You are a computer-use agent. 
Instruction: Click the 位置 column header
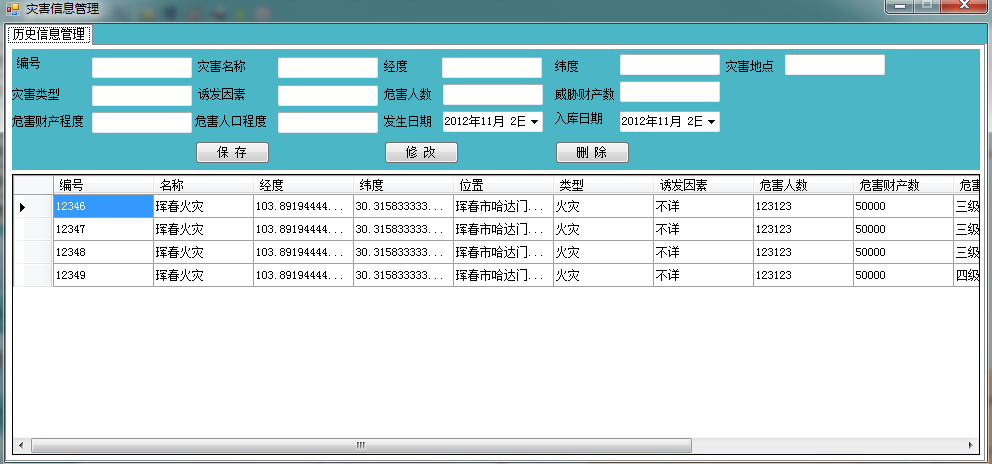point(503,185)
